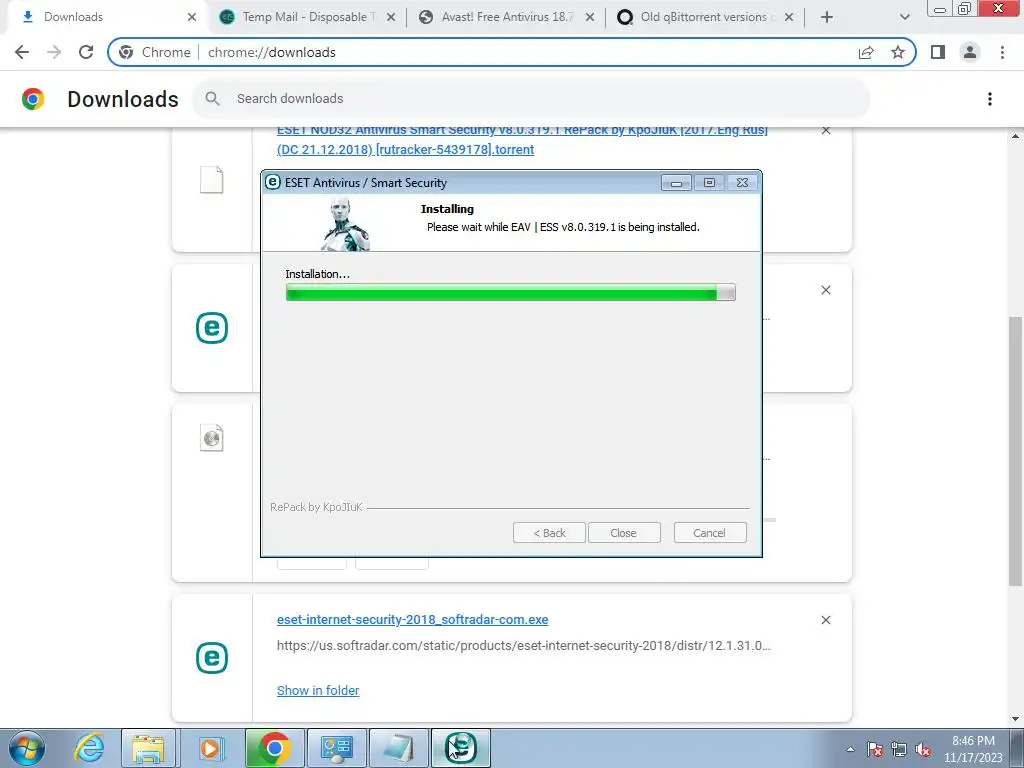The image size is (1024, 768).
Task: Click the Chrome site info chip
Action: 155,52
